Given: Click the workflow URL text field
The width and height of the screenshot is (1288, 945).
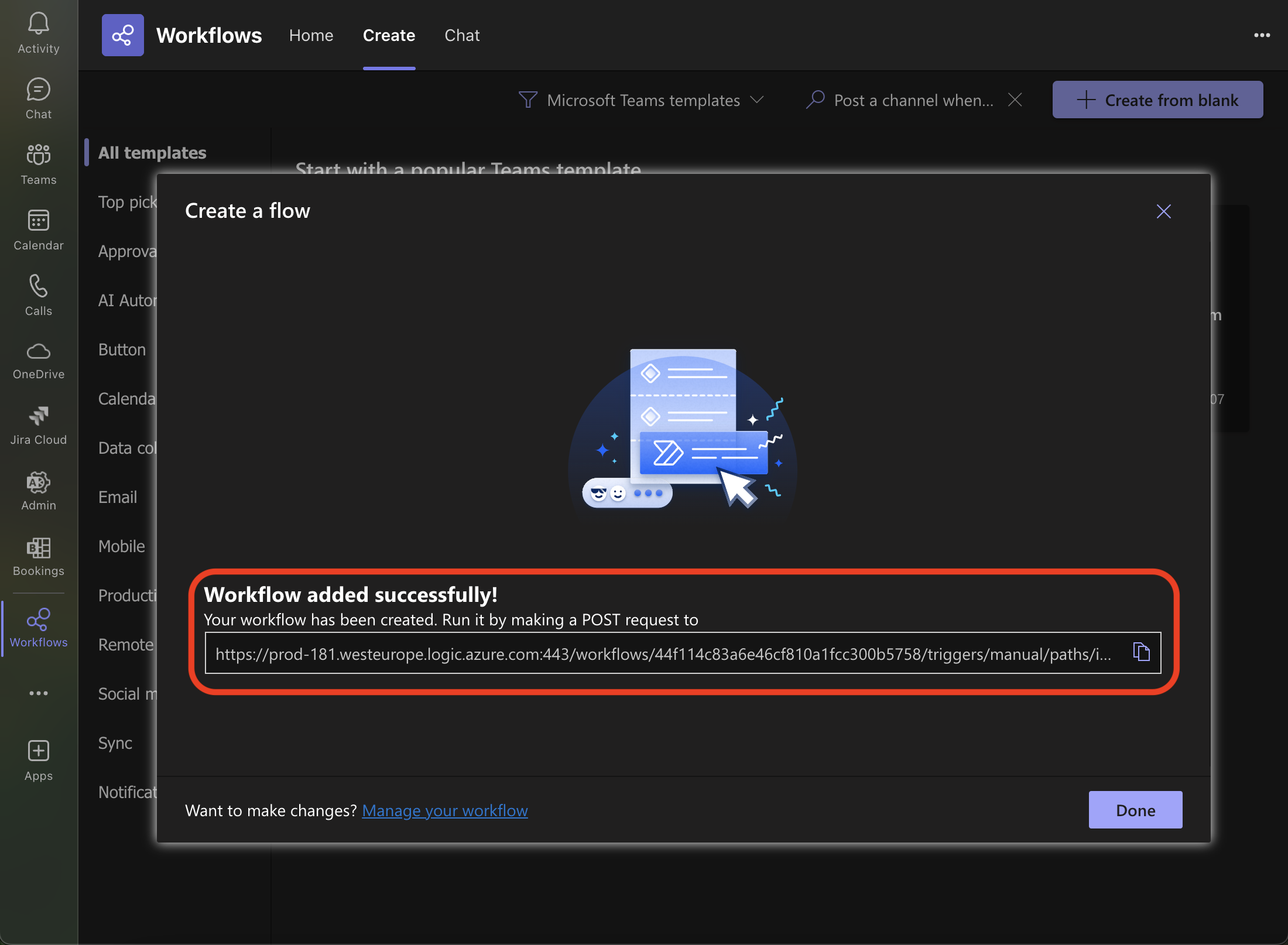Looking at the screenshot, I should (662, 653).
